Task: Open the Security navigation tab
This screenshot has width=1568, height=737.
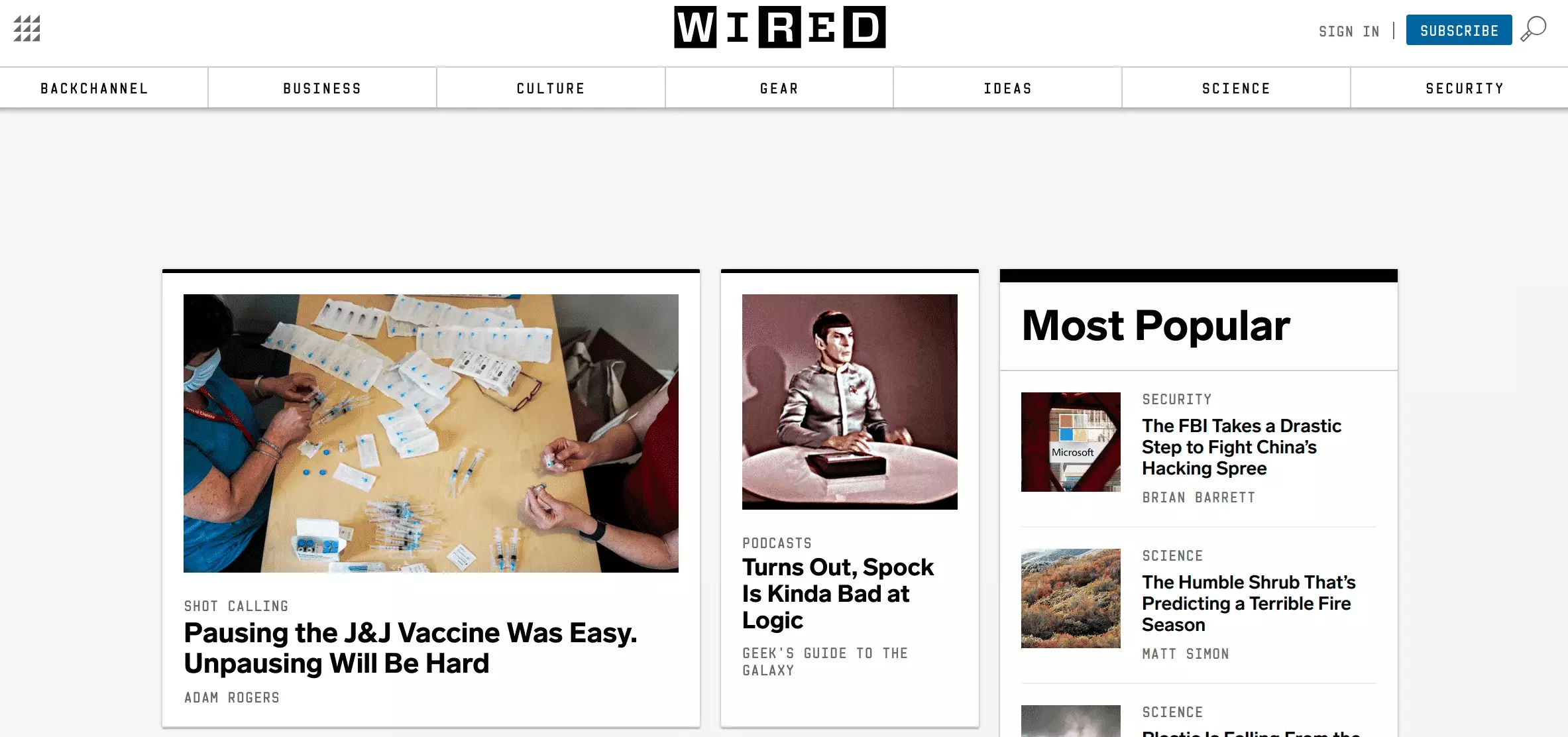Action: (x=1465, y=88)
